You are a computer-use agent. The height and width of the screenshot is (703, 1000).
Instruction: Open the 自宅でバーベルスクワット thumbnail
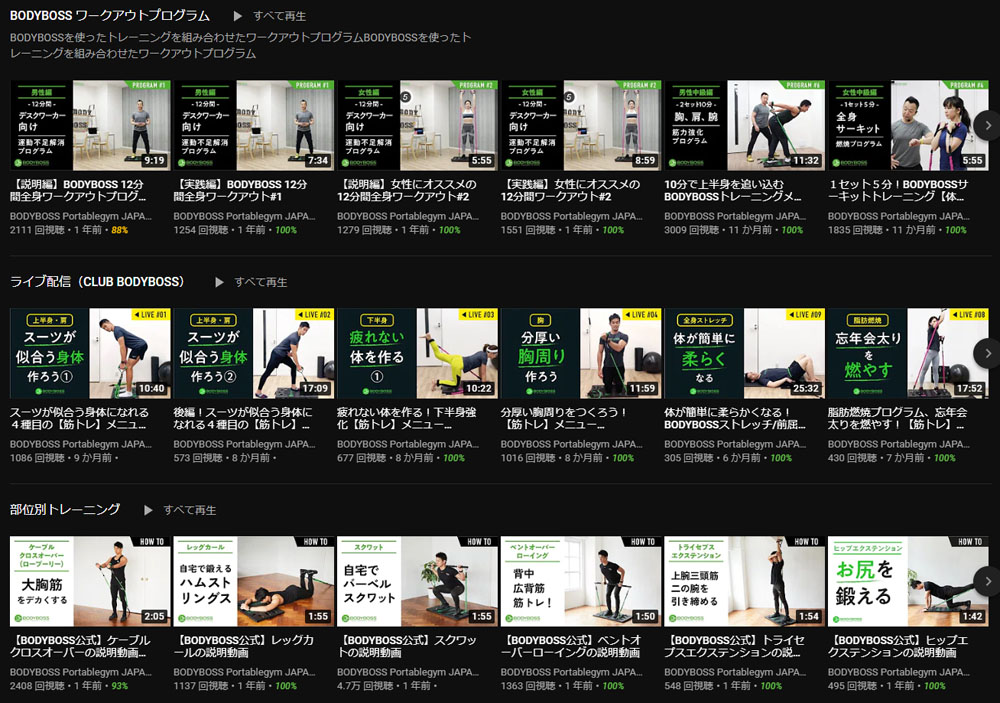pos(417,581)
